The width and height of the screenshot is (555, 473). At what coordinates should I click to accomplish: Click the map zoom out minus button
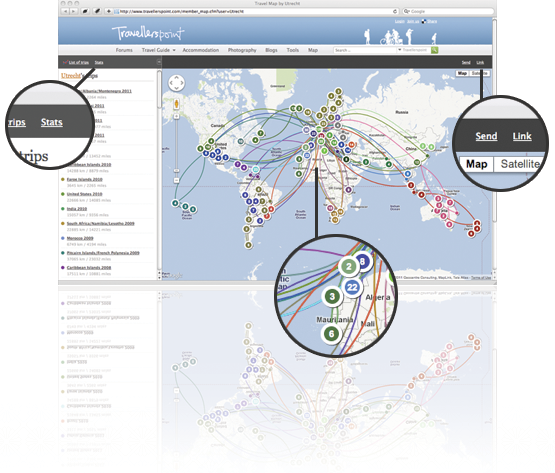176,180
